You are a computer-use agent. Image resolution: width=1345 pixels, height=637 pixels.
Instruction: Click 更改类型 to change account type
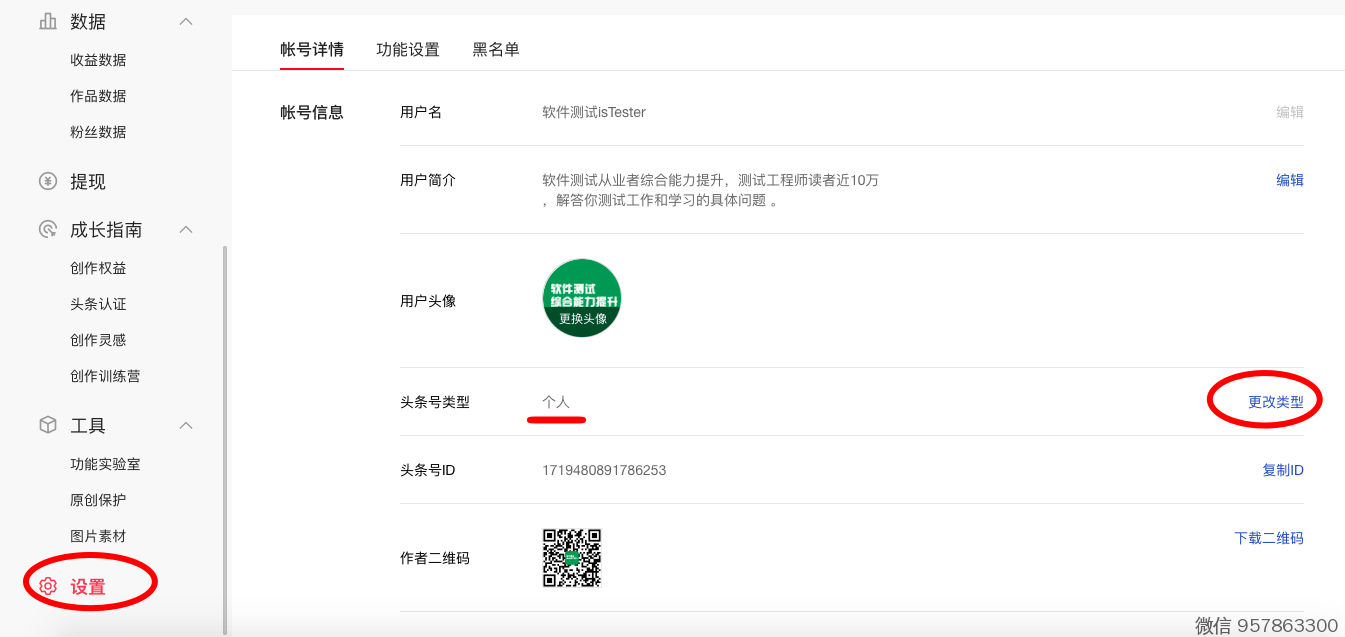coord(1275,402)
